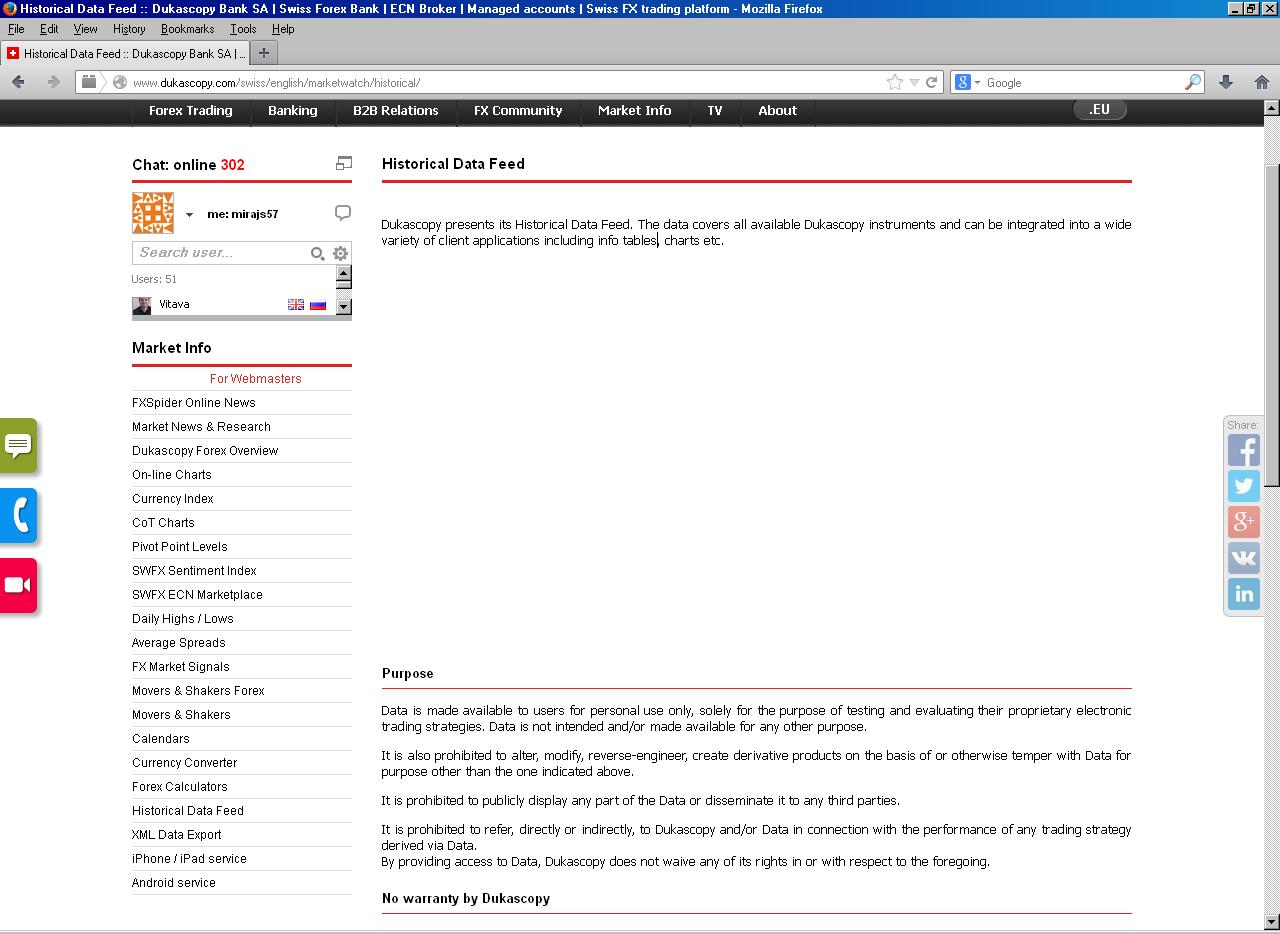Click the English flag next to Vitava
The height and width of the screenshot is (934, 1280).
pos(296,304)
